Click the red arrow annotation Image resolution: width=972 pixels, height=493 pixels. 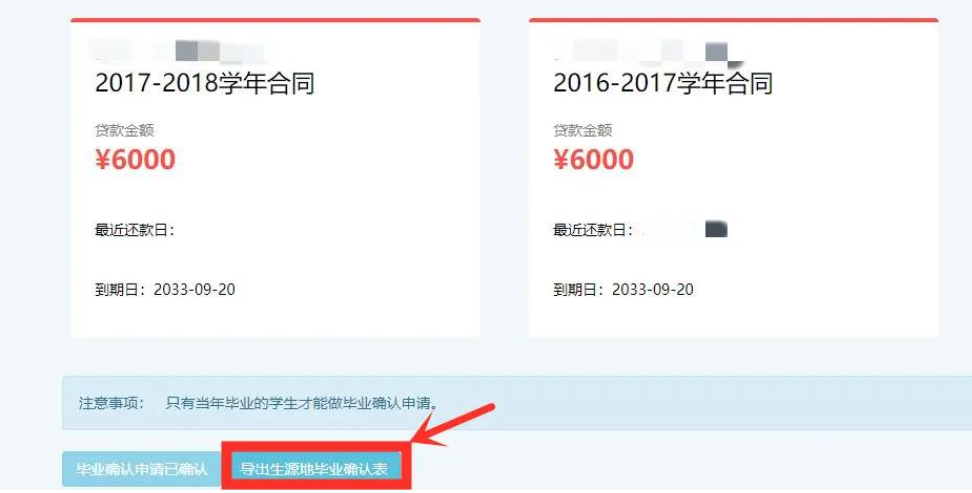(453, 425)
